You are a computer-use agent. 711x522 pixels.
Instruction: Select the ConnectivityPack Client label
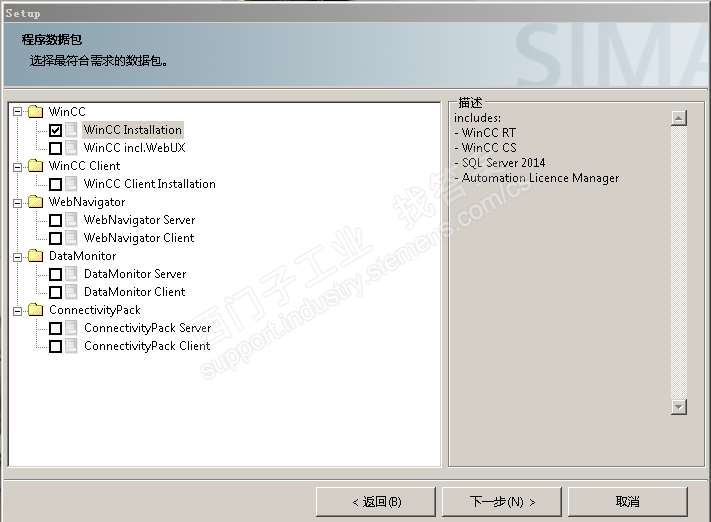coord(147,346)
